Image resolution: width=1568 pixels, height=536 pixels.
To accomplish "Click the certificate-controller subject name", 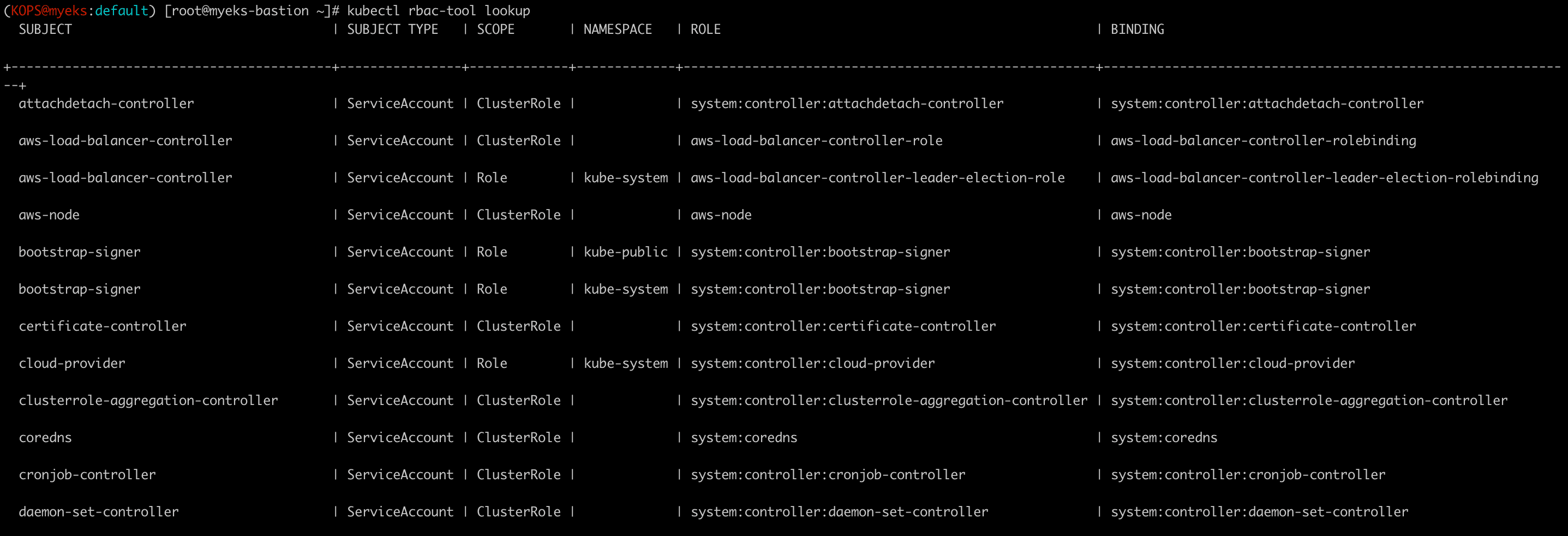I will tap(102, 326).
